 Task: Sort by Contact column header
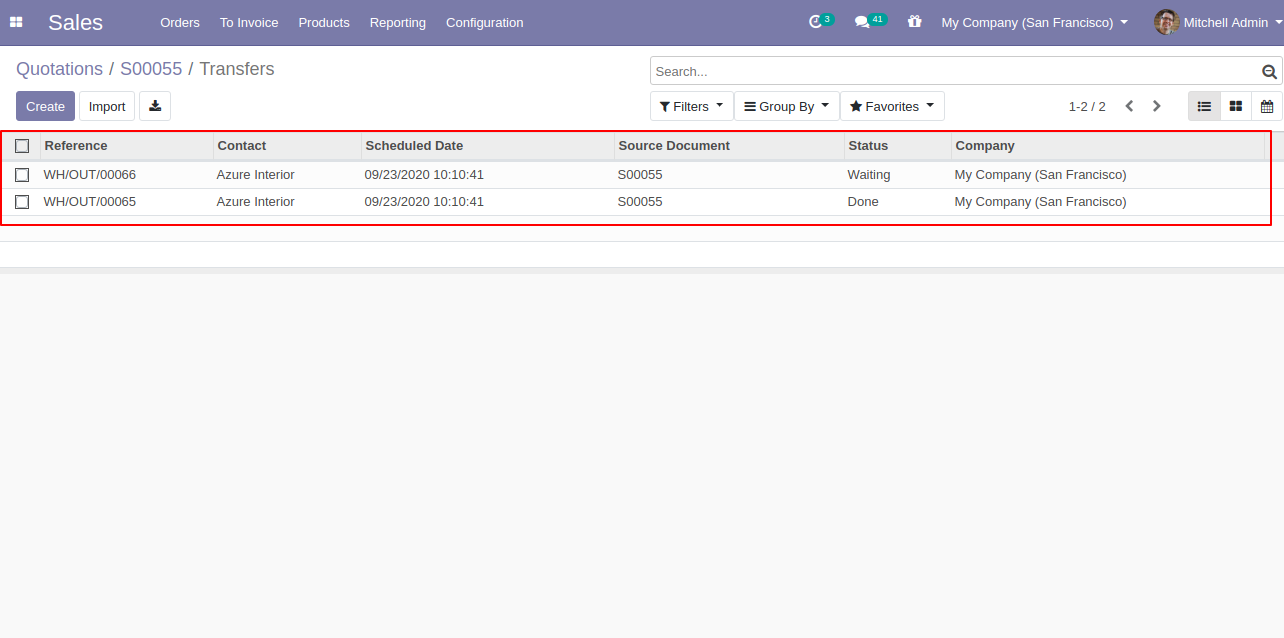pos(287,146)
